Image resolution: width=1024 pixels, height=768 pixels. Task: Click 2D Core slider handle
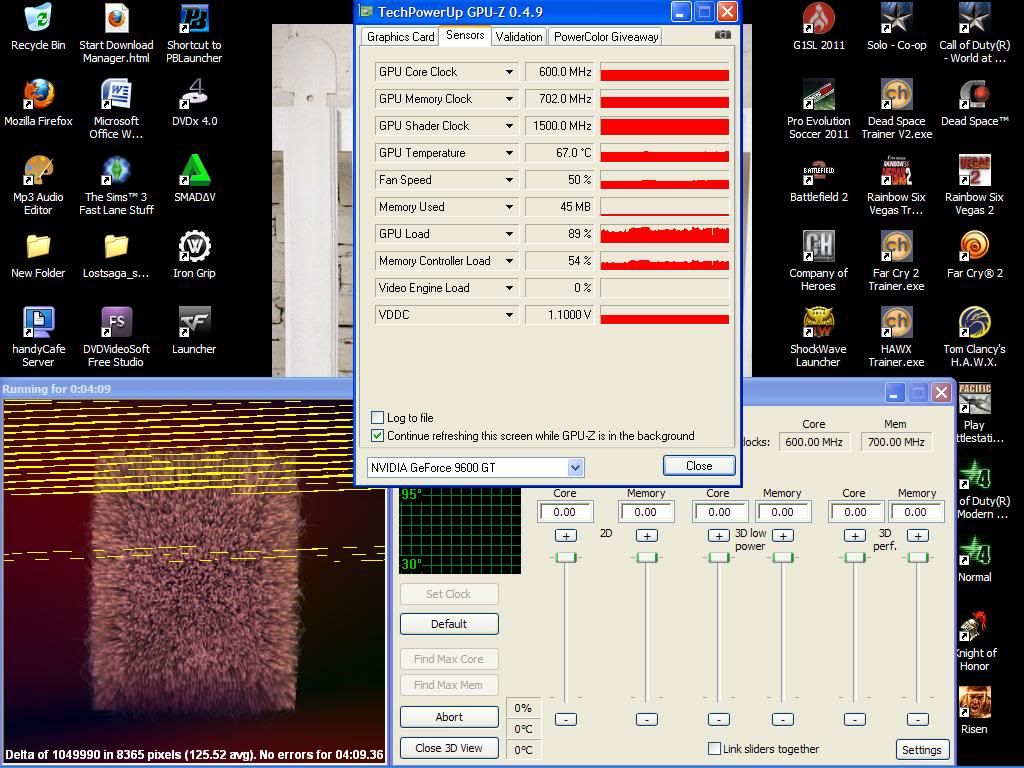pyautogui.click(x=566, y=557)
